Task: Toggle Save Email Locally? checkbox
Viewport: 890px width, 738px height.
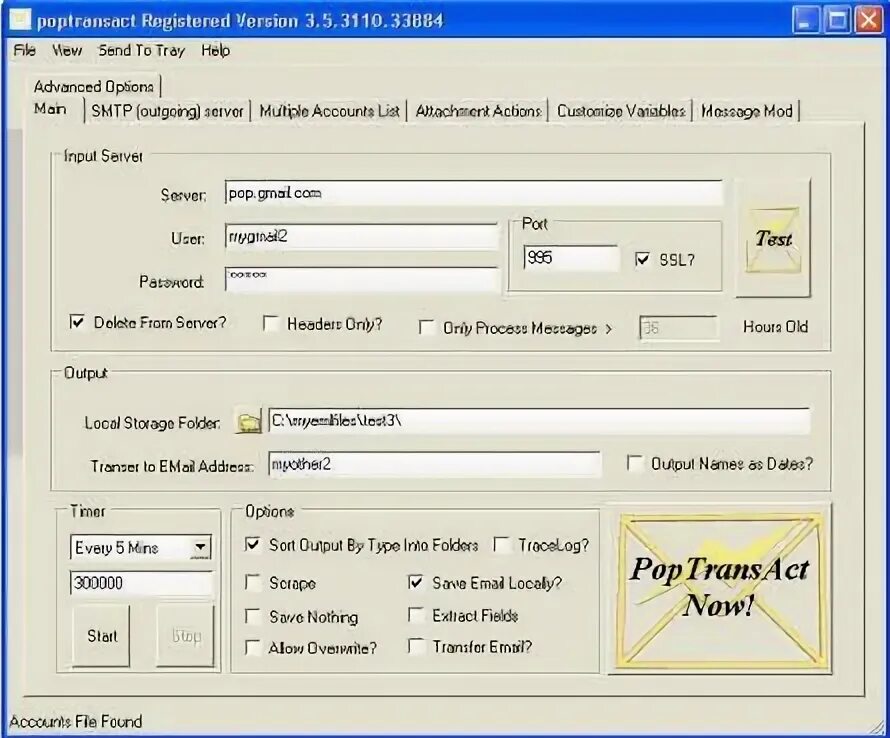Action: click(415, 582)
